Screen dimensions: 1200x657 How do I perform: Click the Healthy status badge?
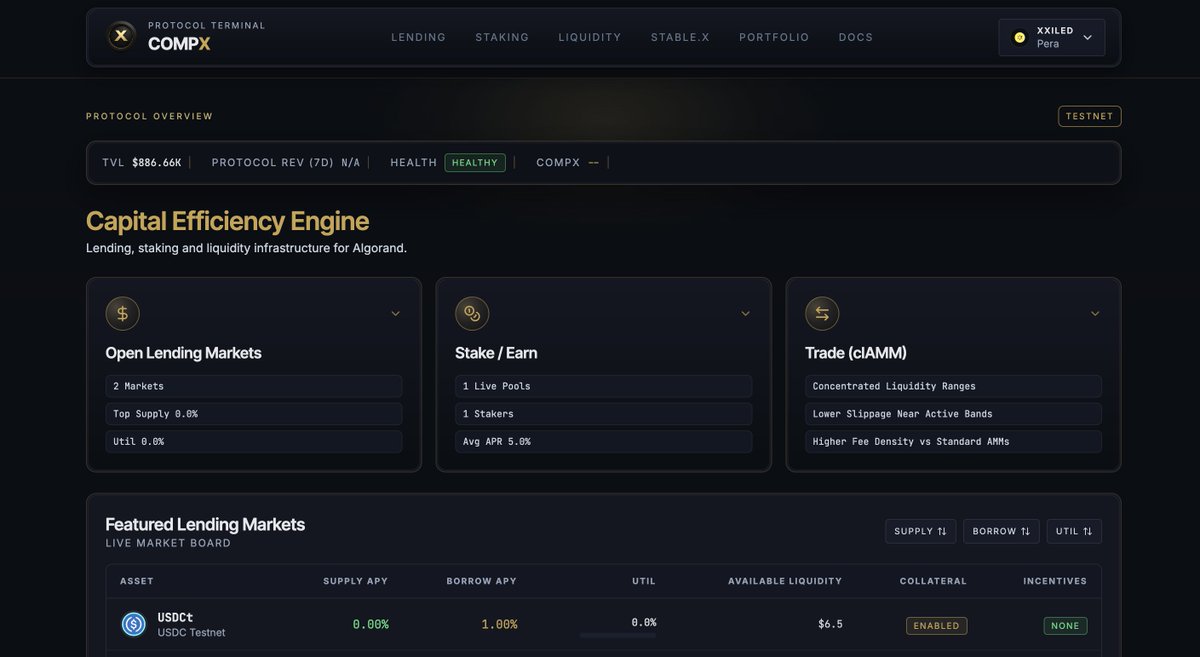coord(475,162)
